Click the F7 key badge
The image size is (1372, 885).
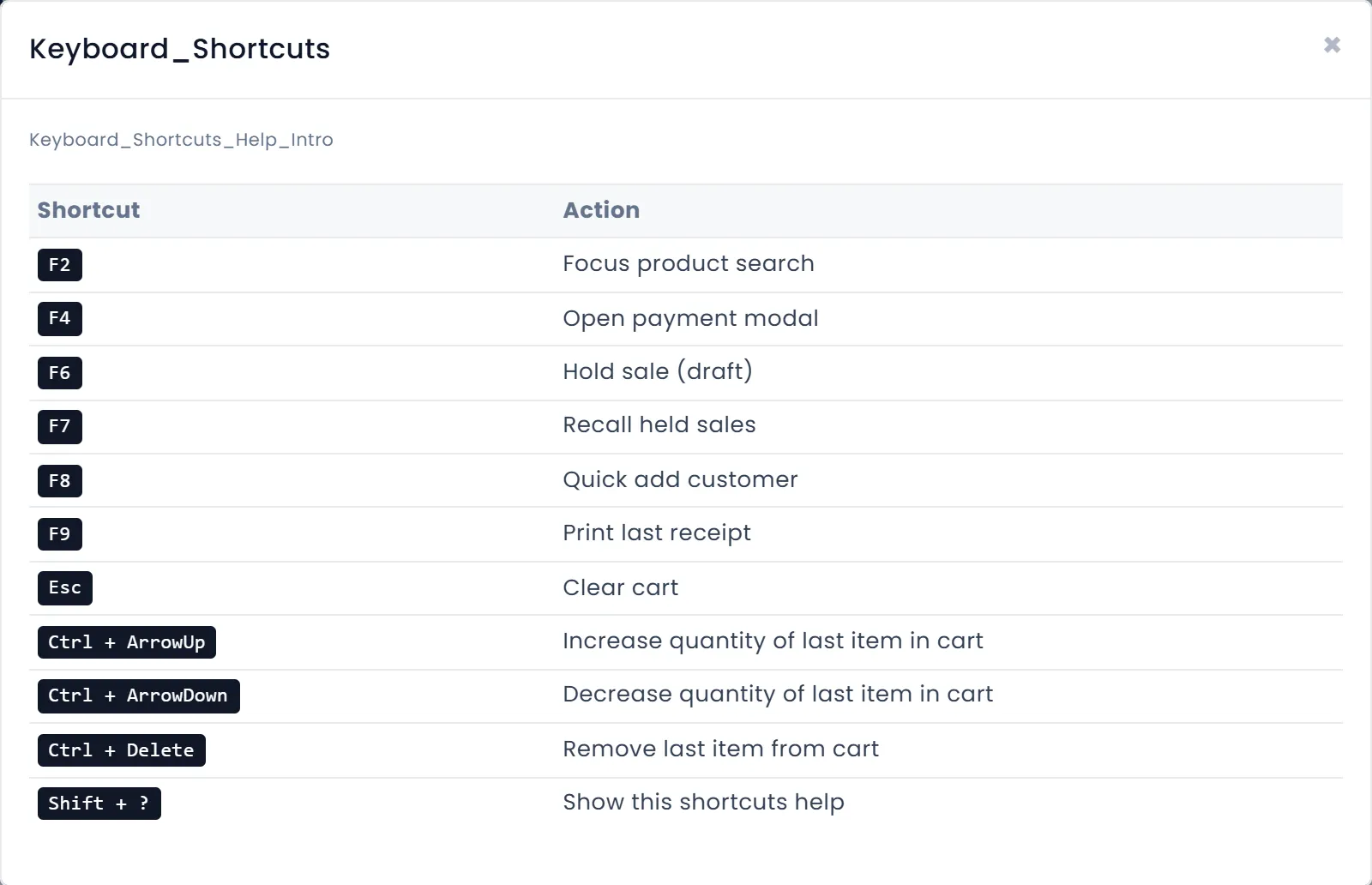point(60,426)
